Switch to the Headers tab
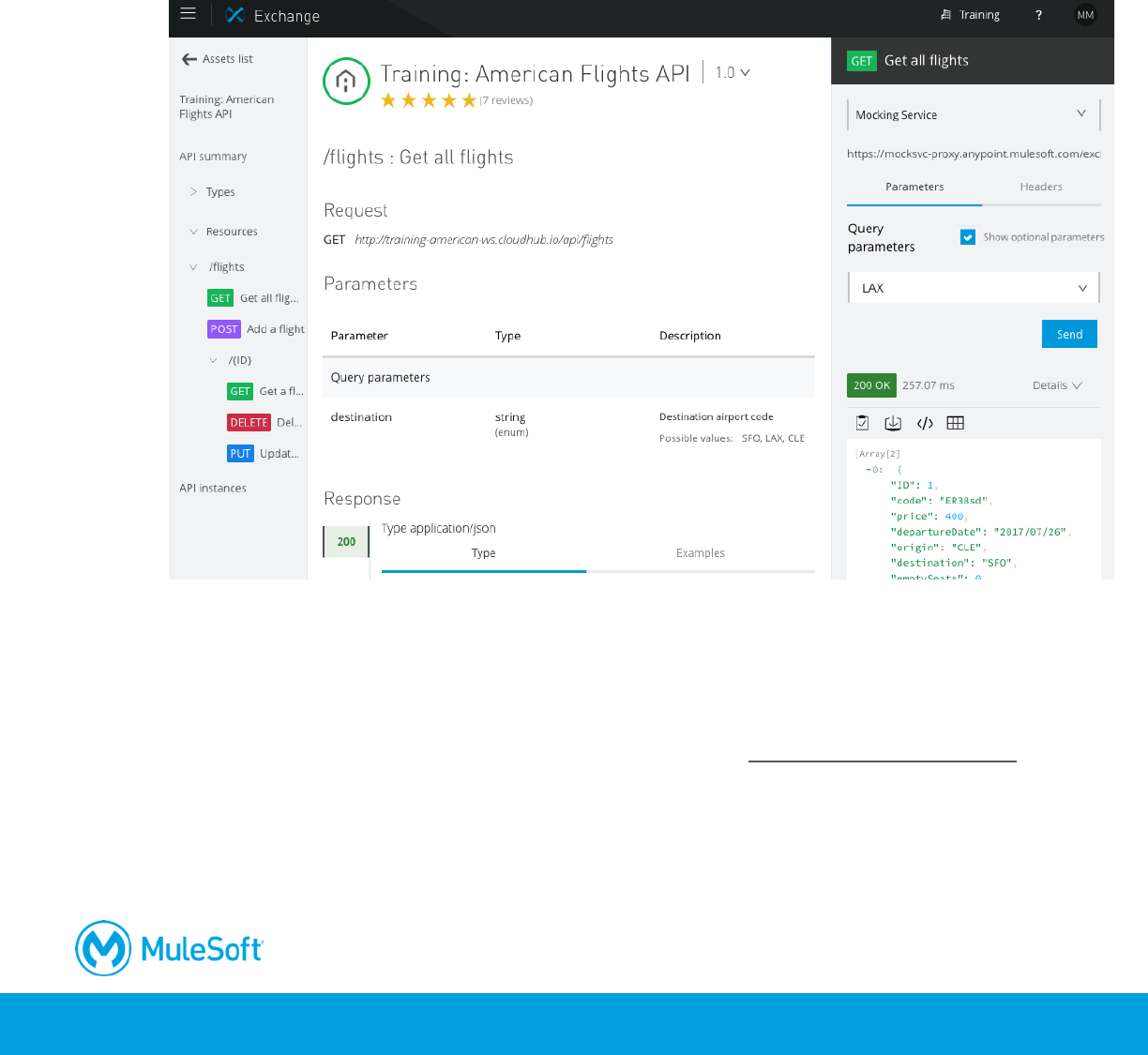Image resolution: width=1148 pixels, height=1055 pixels. coord(1041,187)
